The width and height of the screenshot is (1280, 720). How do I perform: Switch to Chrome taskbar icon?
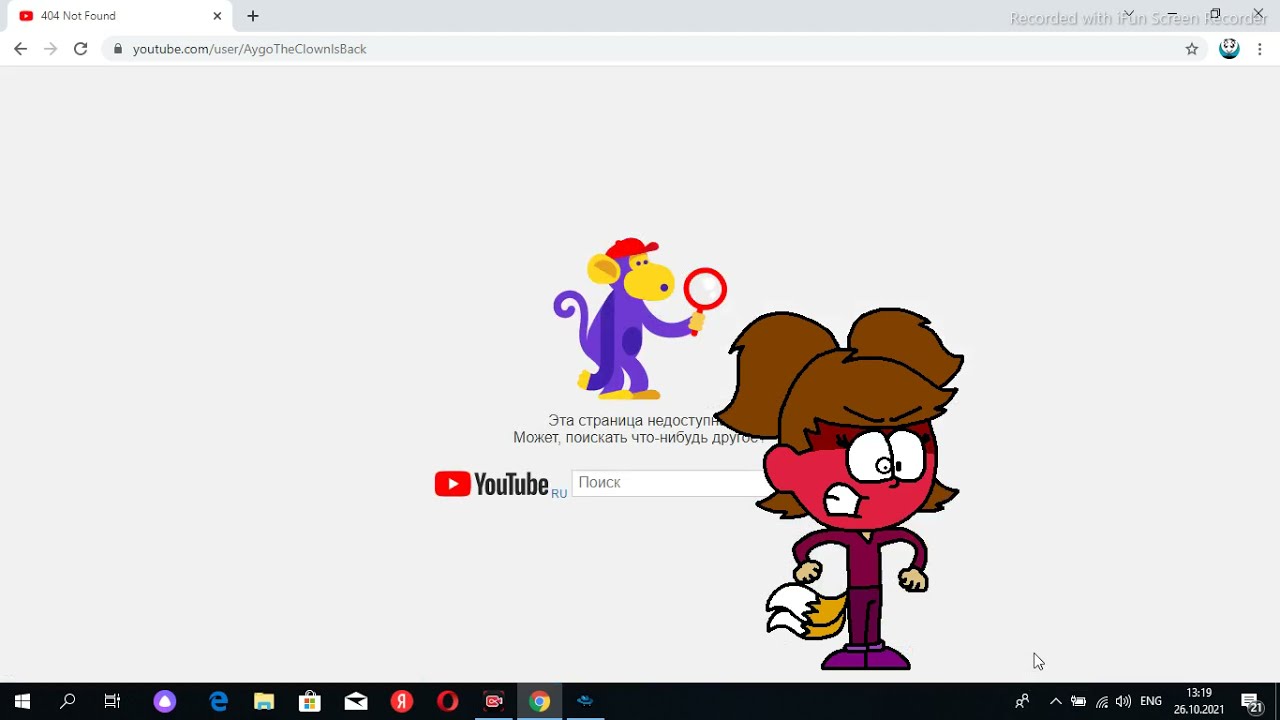(x=540, y=701)
